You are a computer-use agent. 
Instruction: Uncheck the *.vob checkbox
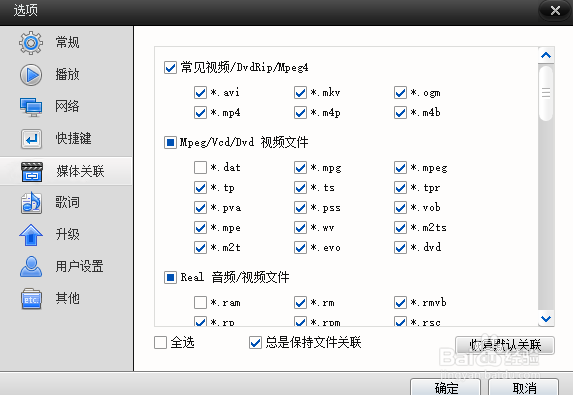[401, 208]
